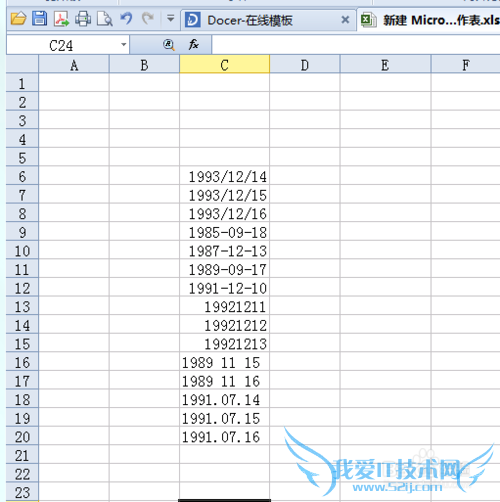500x502 pixels.
Task: Select column A header
Action: click(x=74, y=64)
